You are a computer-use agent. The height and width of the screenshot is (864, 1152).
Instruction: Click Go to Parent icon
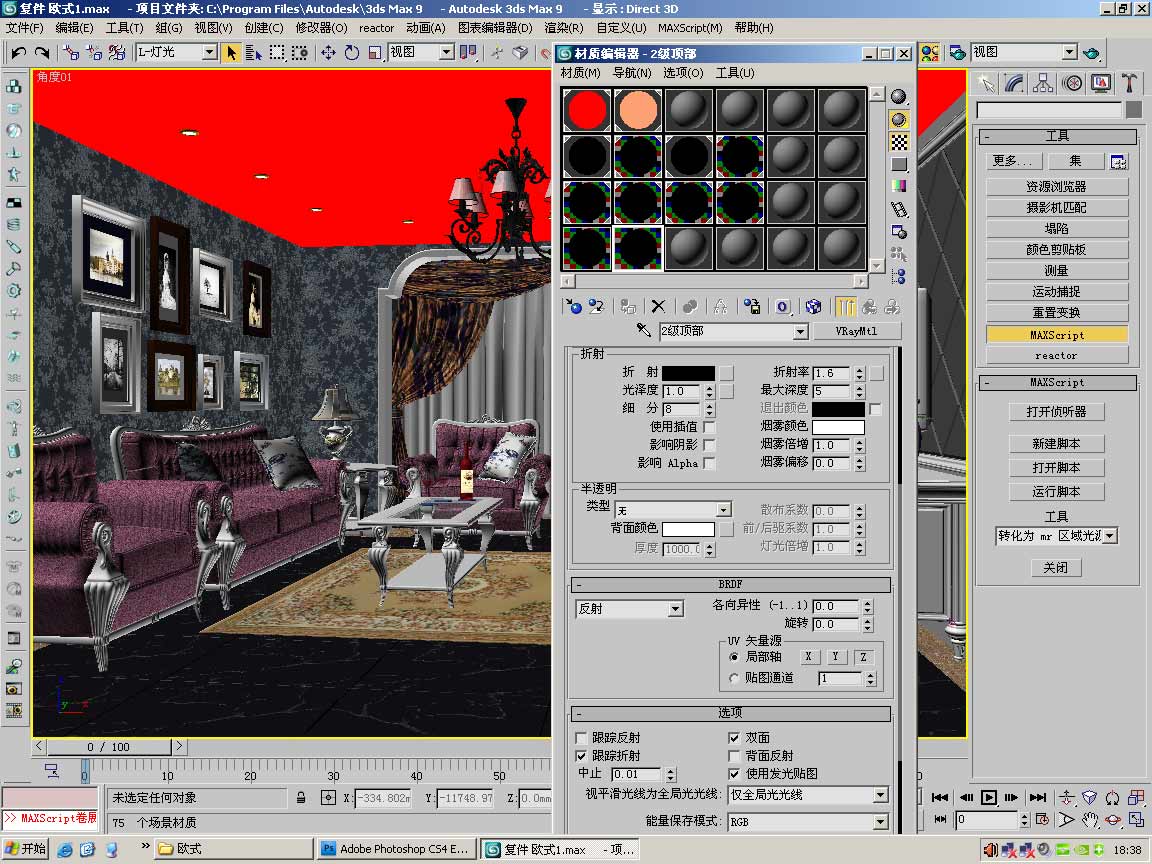pyautogui.click(x=869, y=307)
